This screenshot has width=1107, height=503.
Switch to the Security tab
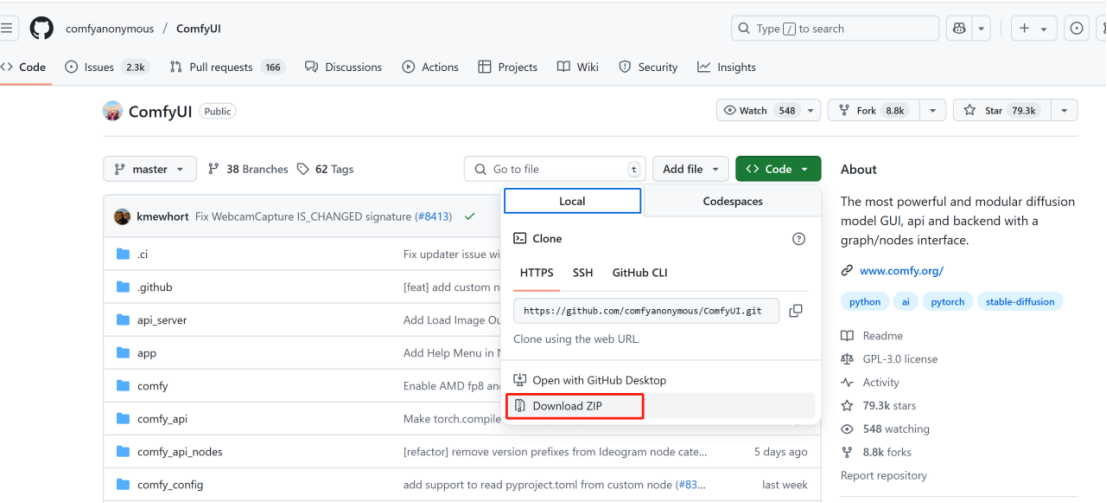click(x=648, y=67)
